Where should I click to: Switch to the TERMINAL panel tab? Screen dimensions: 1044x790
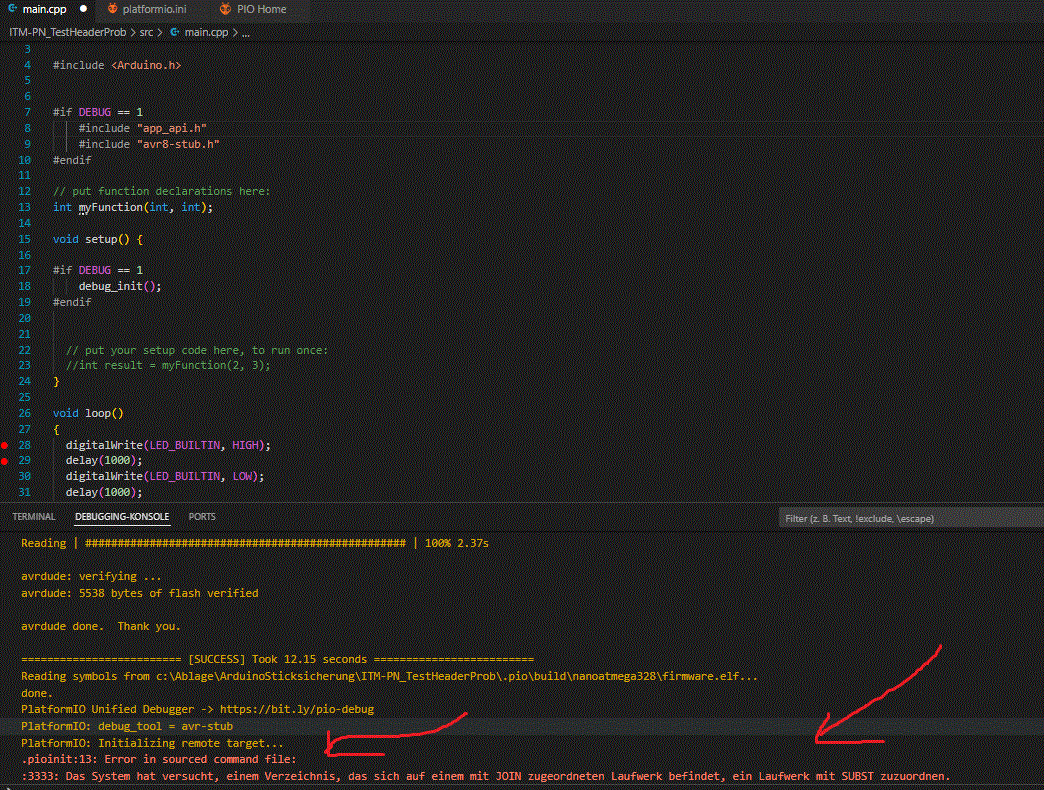click(34, 517)
